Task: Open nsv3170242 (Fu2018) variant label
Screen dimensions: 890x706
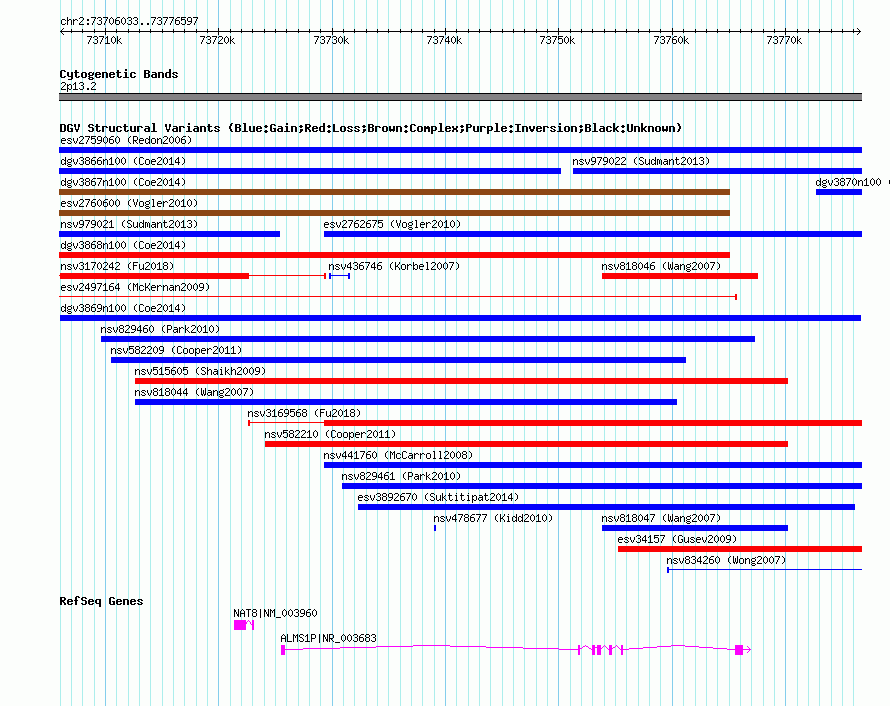Action: click(117, 266)
